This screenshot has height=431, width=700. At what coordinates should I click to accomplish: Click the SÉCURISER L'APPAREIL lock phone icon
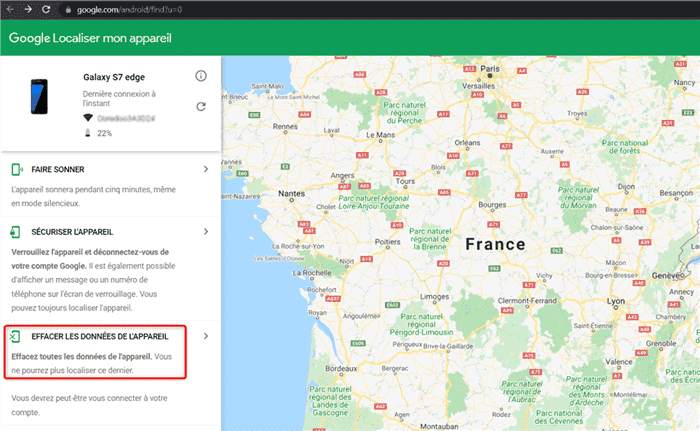click(15, 232)
